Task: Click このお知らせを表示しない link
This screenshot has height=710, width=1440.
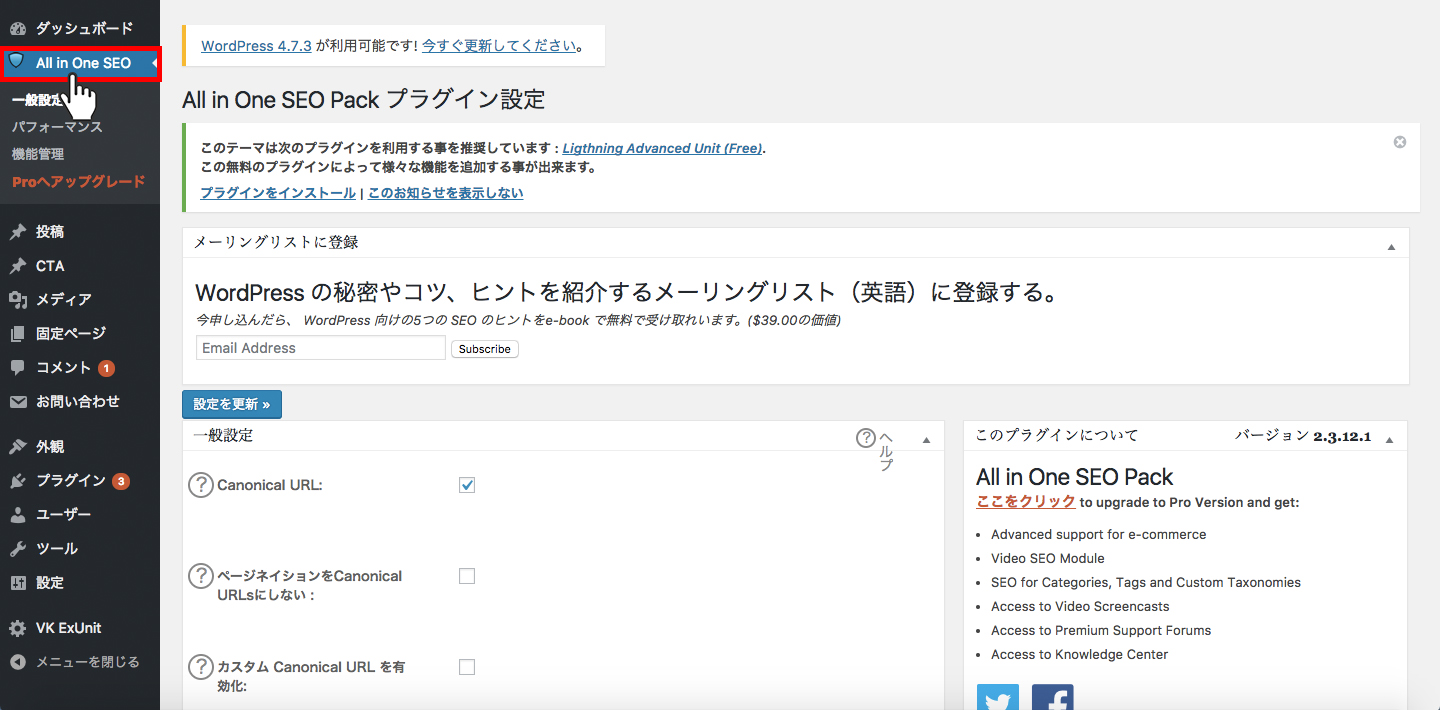Action: 445,193
